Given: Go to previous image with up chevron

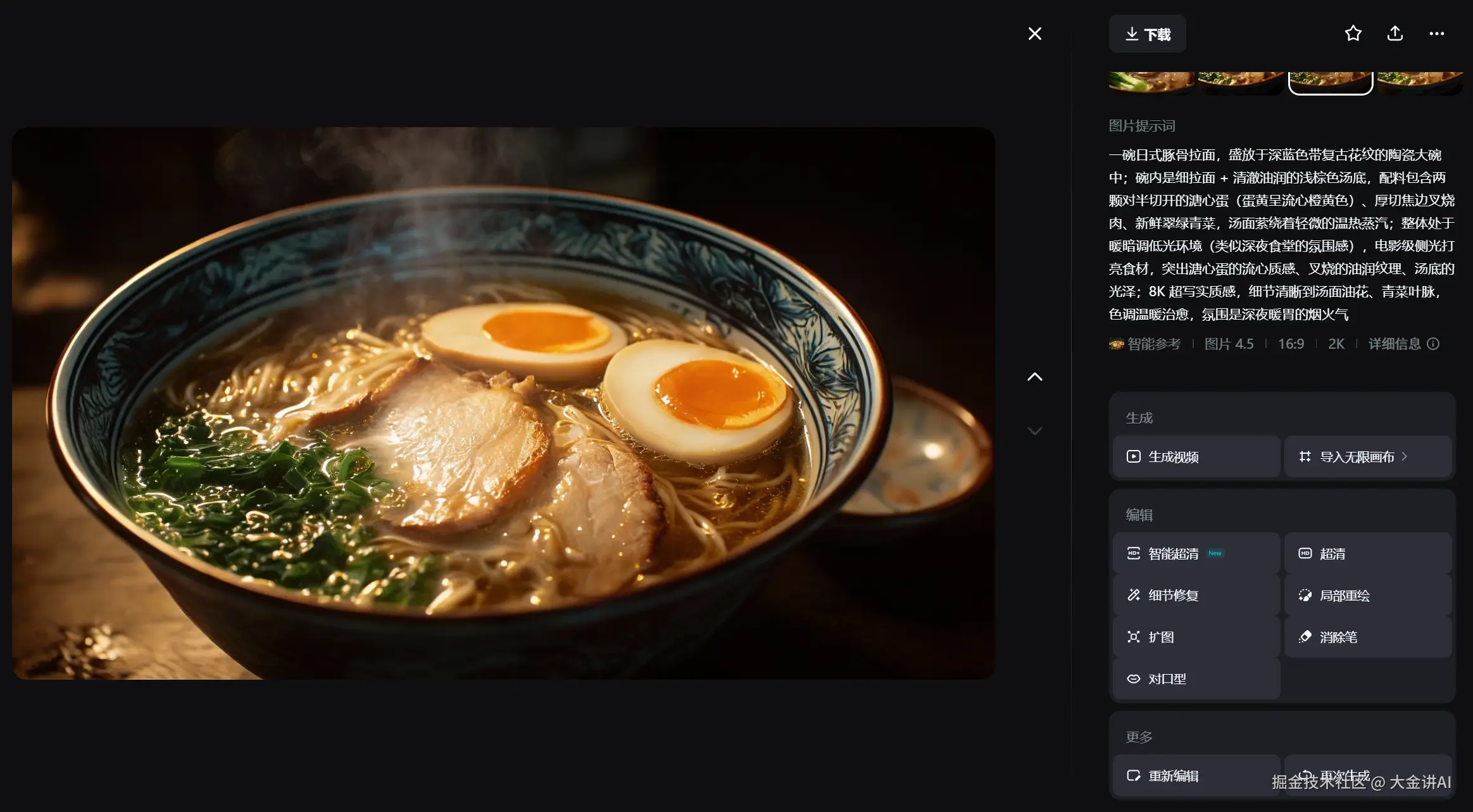Looking at the screenshot, I should point(1034,377).
